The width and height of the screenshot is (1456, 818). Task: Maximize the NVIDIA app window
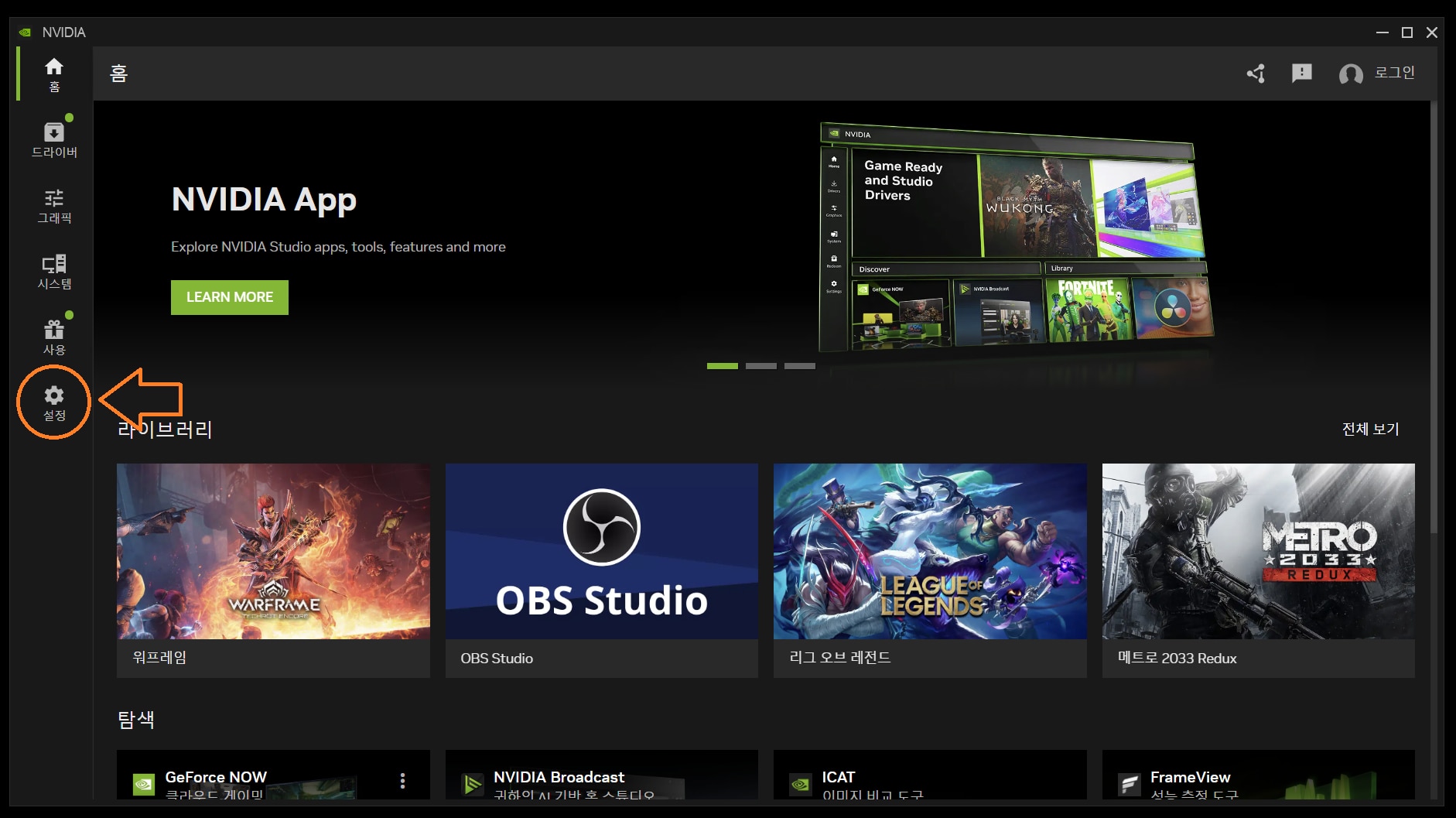click(x=1407, y=33)
